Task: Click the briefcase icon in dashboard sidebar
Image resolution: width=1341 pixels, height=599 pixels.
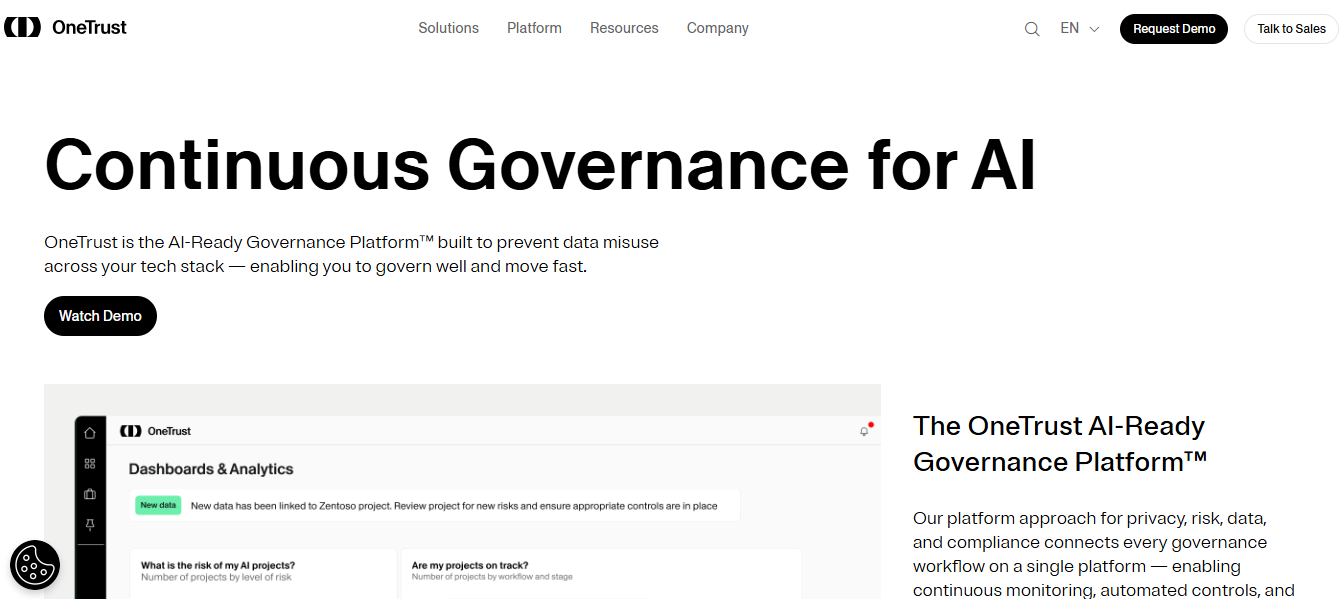Action: click(x=90, y=494)
